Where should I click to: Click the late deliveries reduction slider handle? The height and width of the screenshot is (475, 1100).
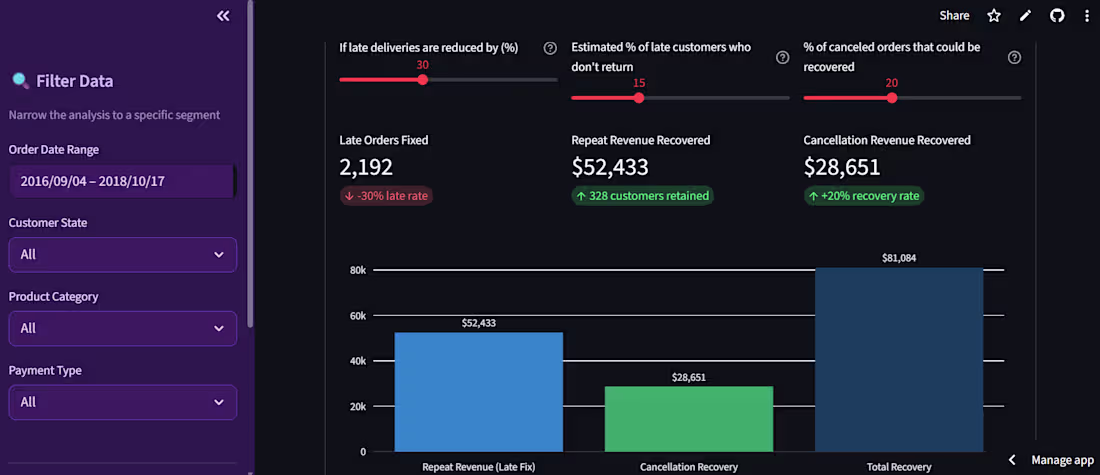coord(422,79)
